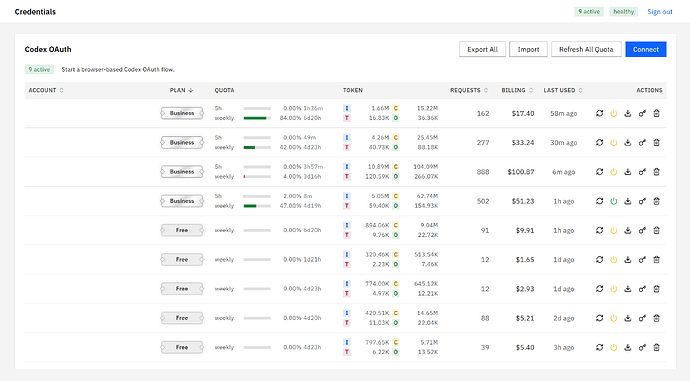This screenshot has height=381, width=690.
Task: Toggle power for the $100.87 account
Action: click(x=613, y=172)
